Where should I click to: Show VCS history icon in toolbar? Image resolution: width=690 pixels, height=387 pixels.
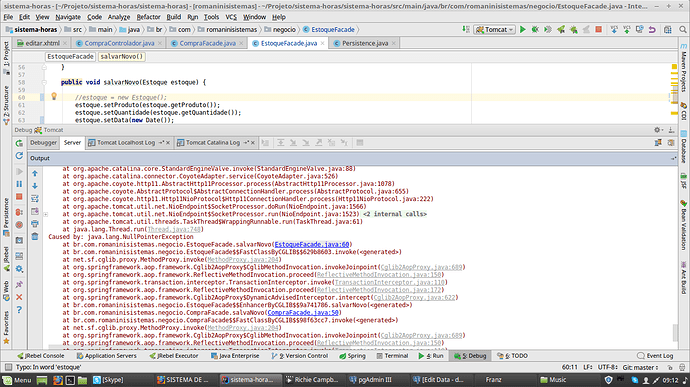(x=640, y=29)
